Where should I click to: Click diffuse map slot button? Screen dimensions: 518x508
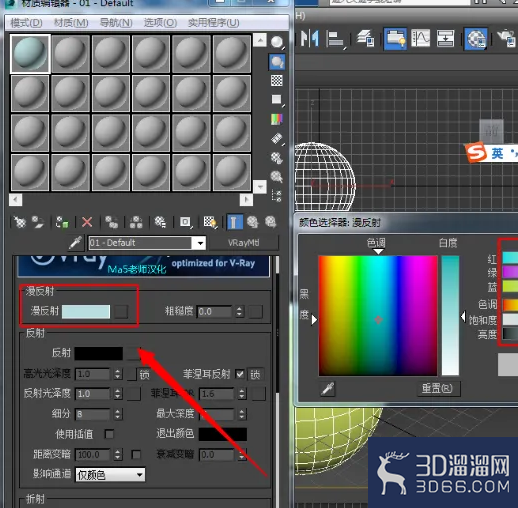point(121,312)
